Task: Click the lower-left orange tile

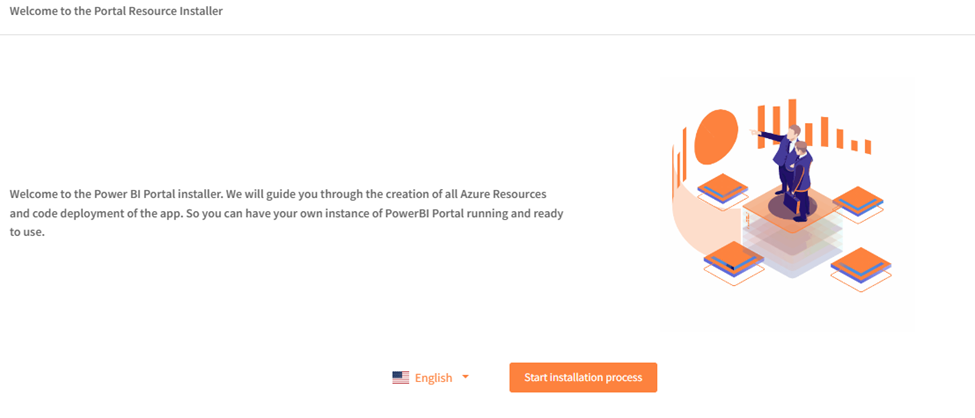Action: click(732, 258)
